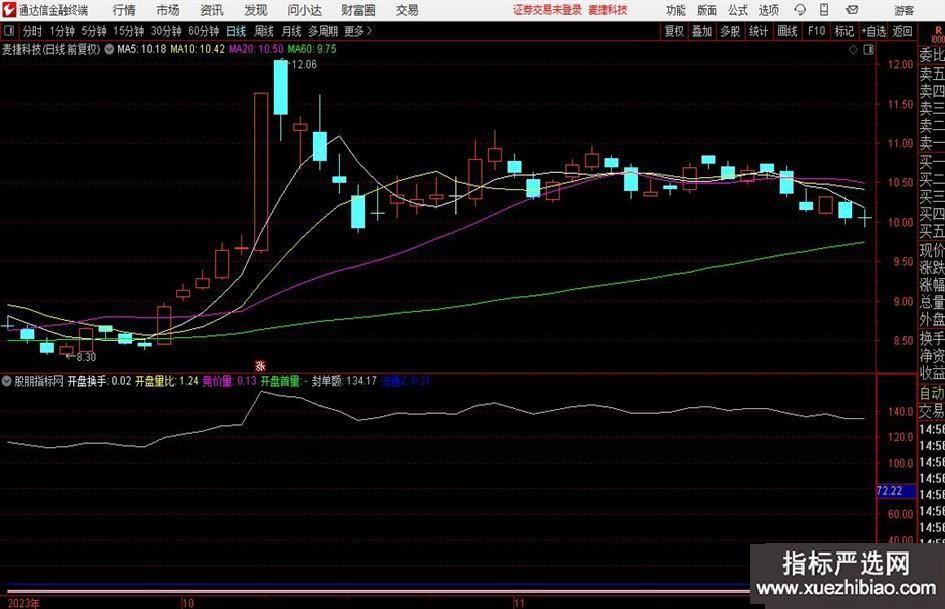Click the 涨 marker below the candlesticks
The height and width of the screenshot is (609, 945).
(260, 365)
